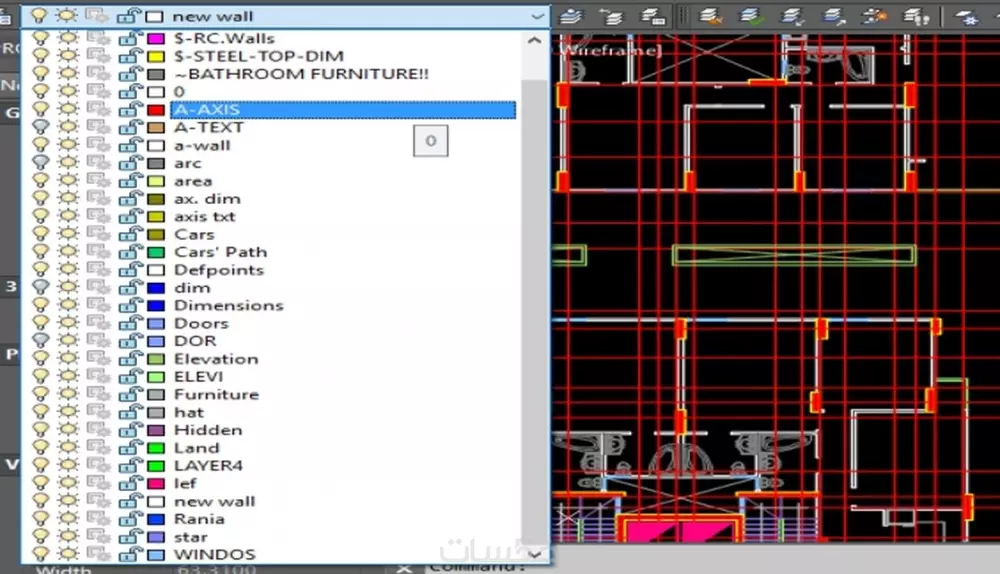Open the Layer States Manager icon
Viewport: 1000px width, 574px height.
(x=652, y=16)
